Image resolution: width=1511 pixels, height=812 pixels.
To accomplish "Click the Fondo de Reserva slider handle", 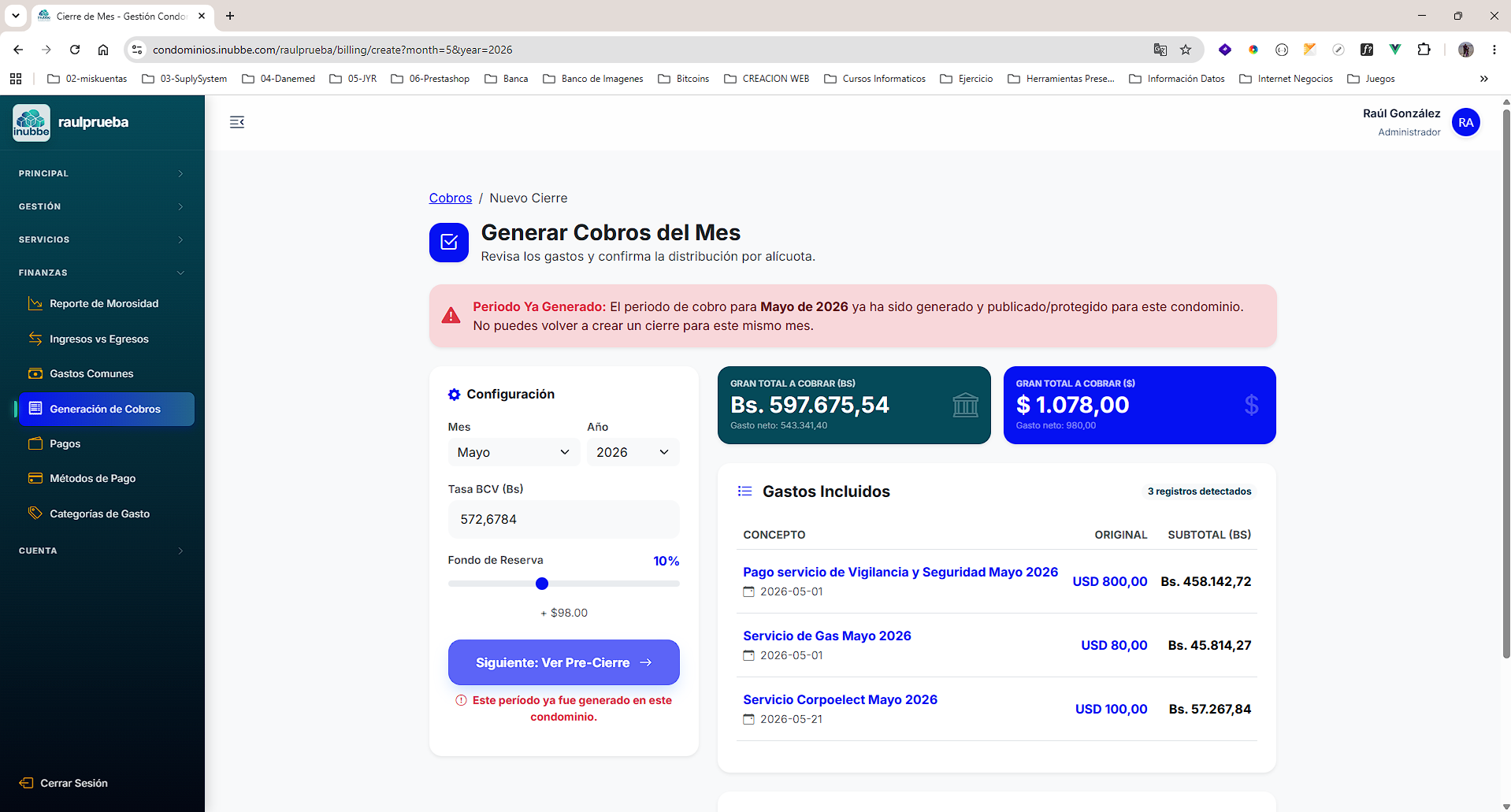I will click(x=542, y=584).
